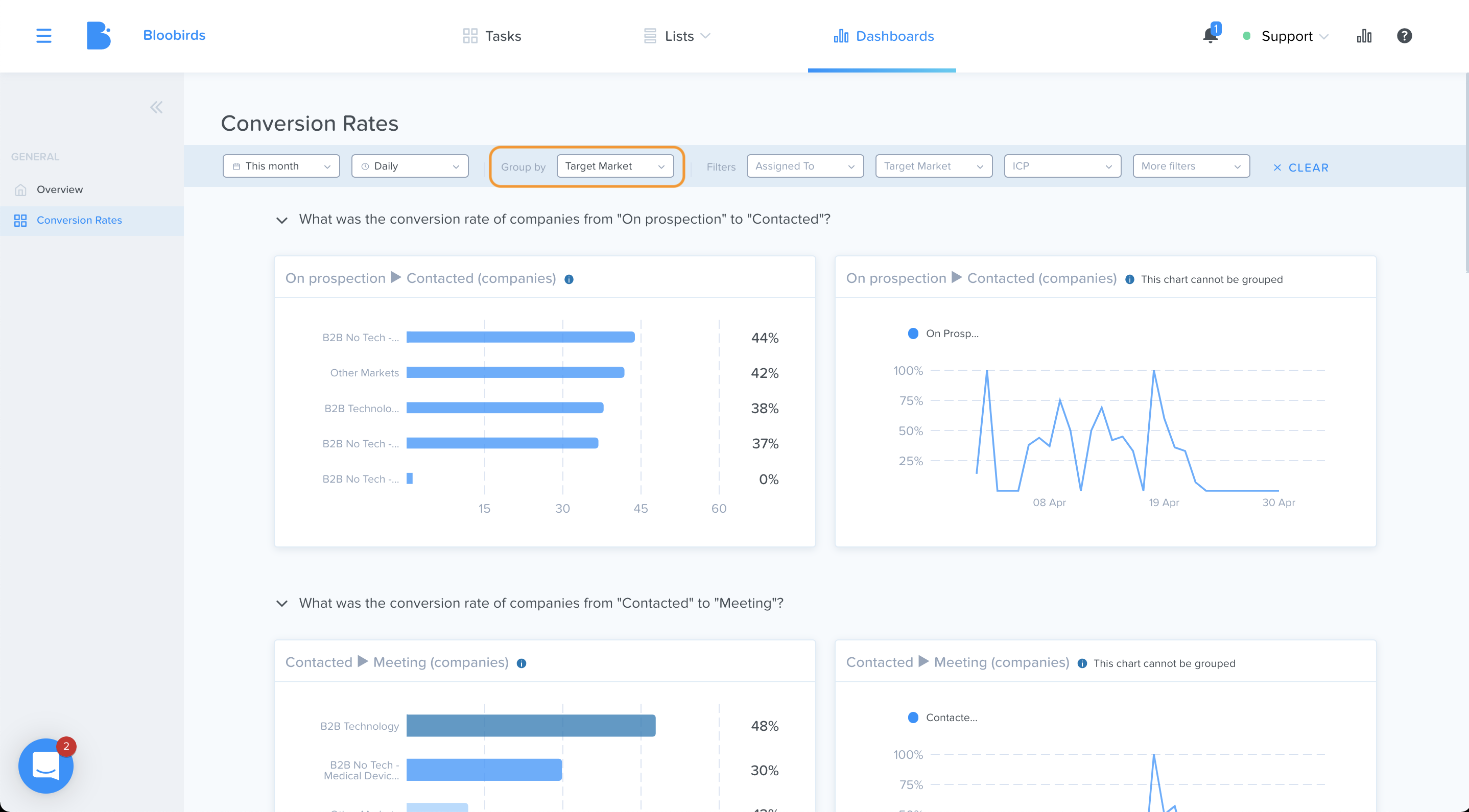Click info icon beside 'This chart cannot be grouped' top
The image size is (1469, 812).
pyautogui.click(x=1129, y=279)
